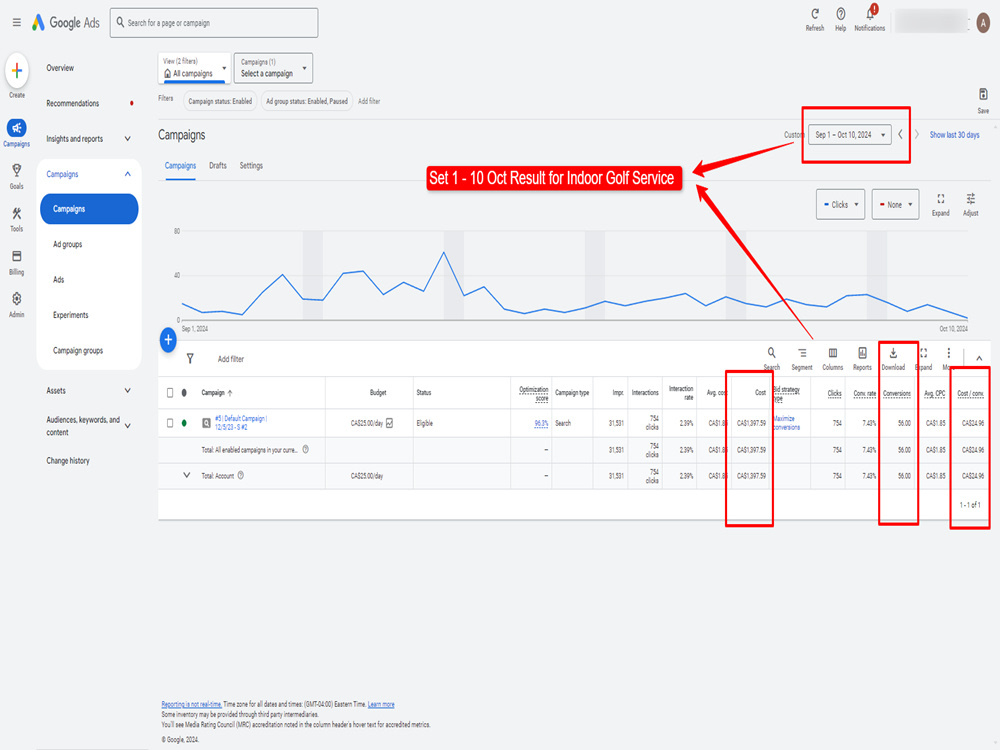Sort by the Cost column header
This screenshot has height=750, width=1000.
(760, 393)
